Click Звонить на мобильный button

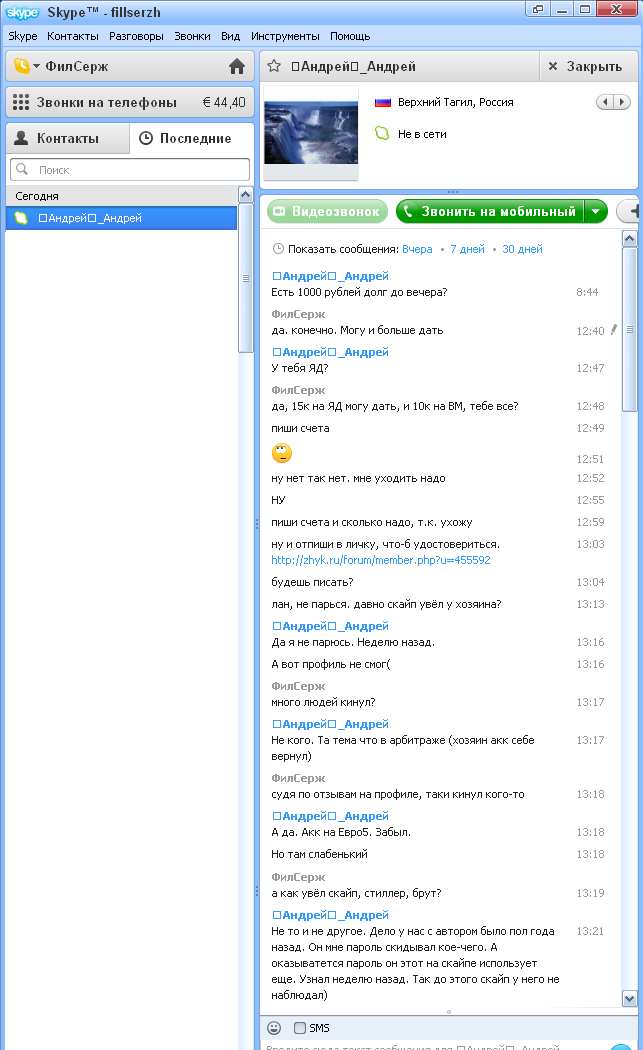pos(490,212)
